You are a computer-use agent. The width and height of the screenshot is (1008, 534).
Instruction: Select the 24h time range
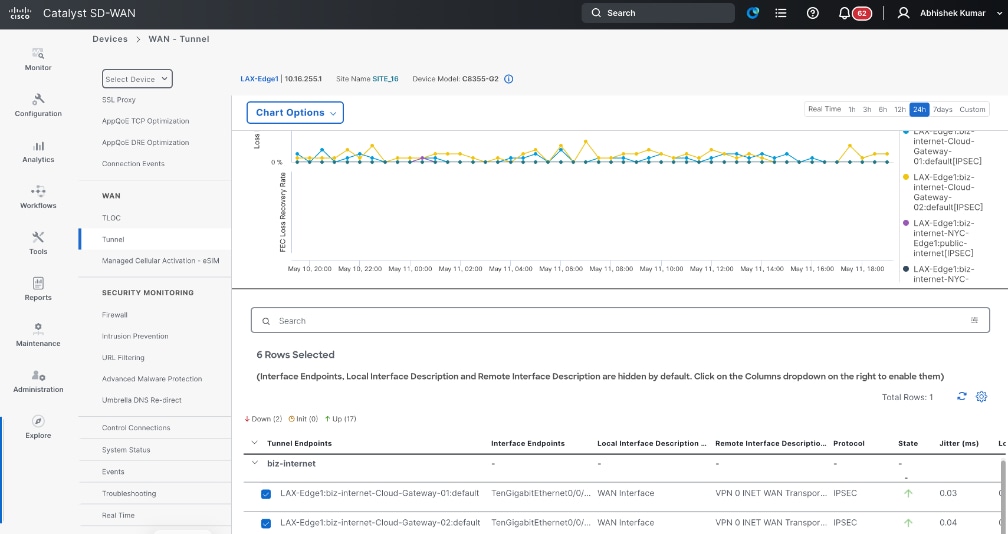coord(919,109)
